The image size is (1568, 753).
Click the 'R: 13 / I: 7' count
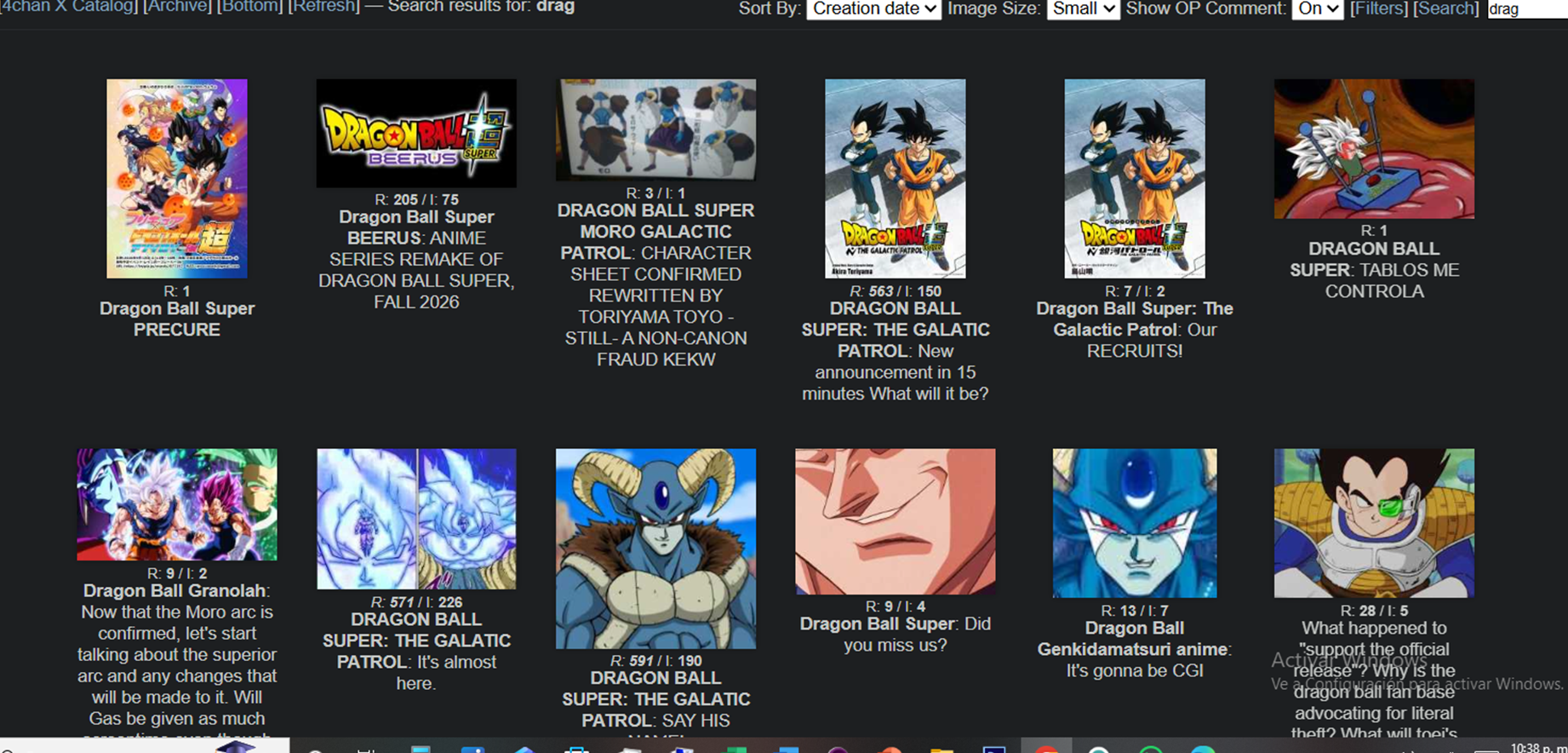click(x=1135, y=611)
